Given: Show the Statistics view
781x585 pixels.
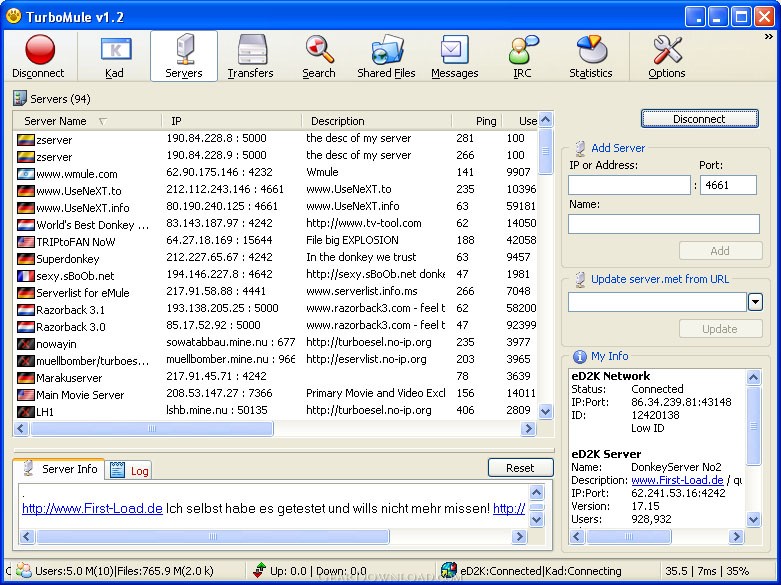Looking at the screenshot, I should point(590,56).
